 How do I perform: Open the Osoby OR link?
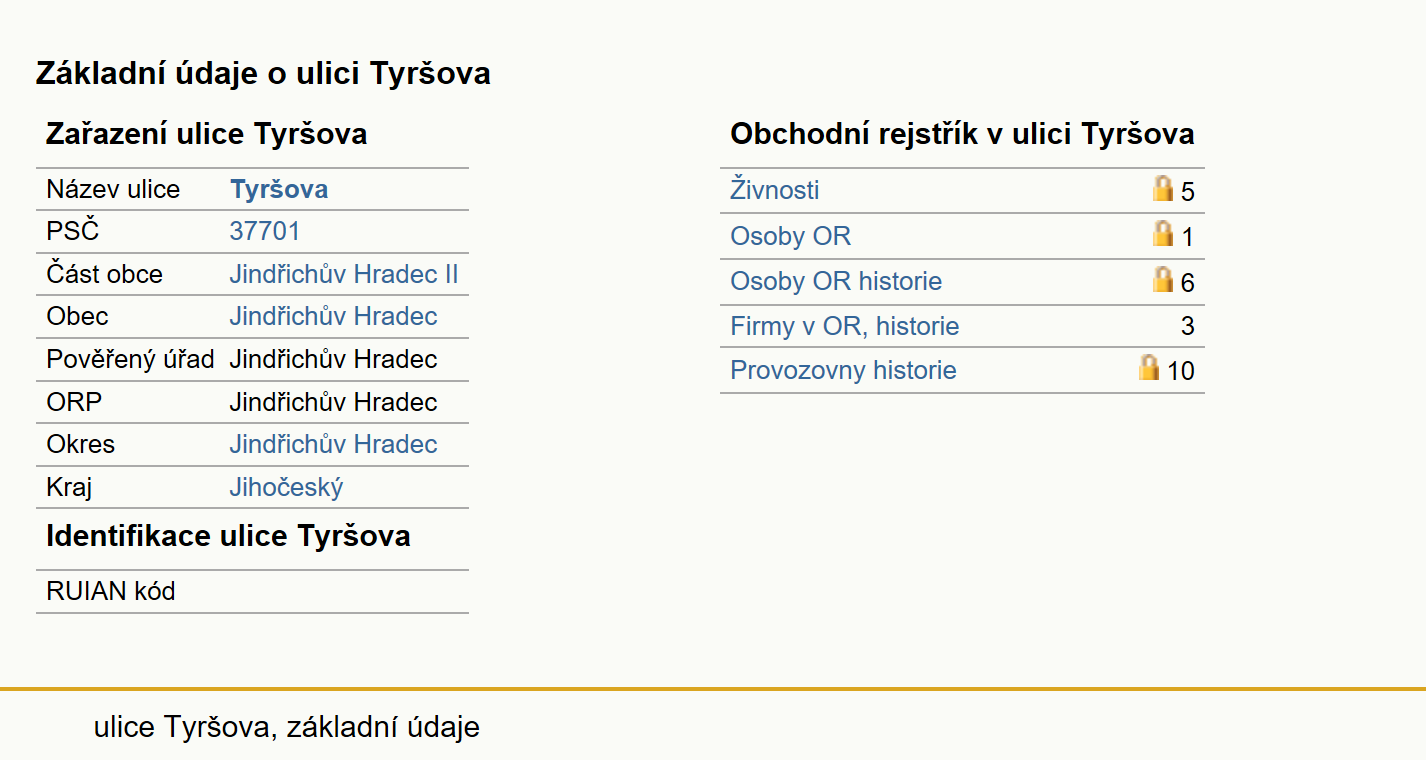click(x=791, y=236)
